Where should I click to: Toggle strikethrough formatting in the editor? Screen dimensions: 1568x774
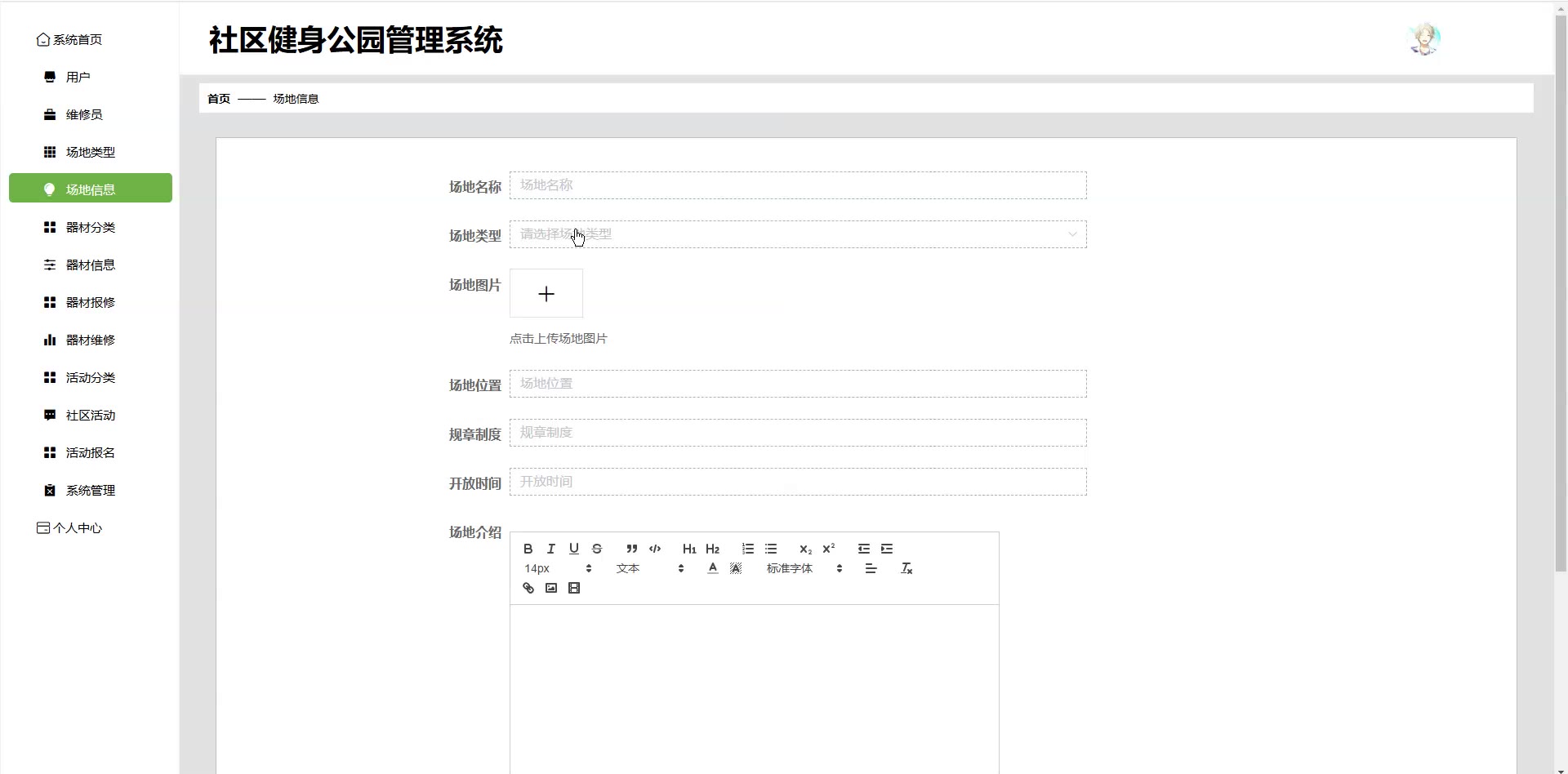pos(597,549)
